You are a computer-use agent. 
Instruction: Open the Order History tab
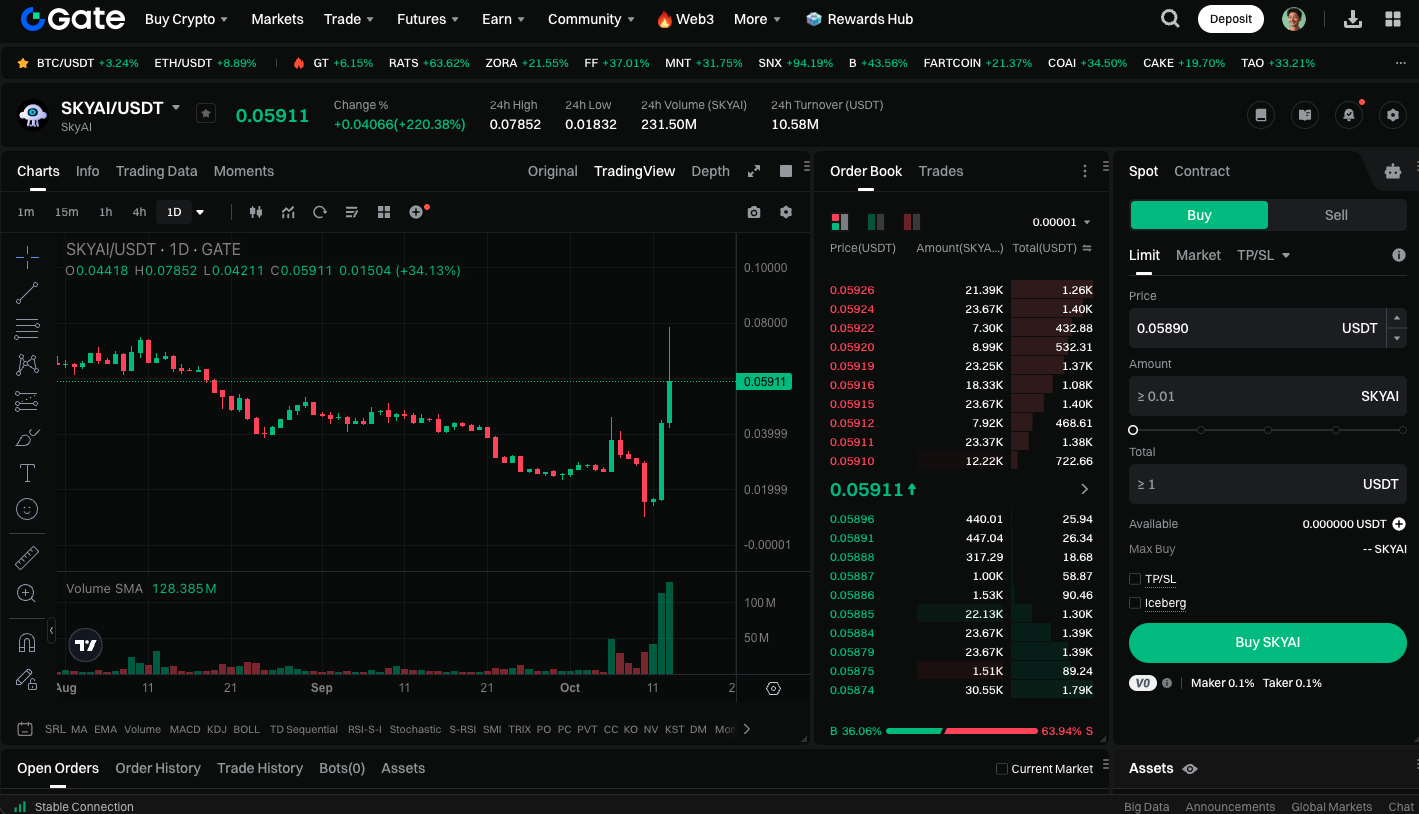tap(158, 768)
